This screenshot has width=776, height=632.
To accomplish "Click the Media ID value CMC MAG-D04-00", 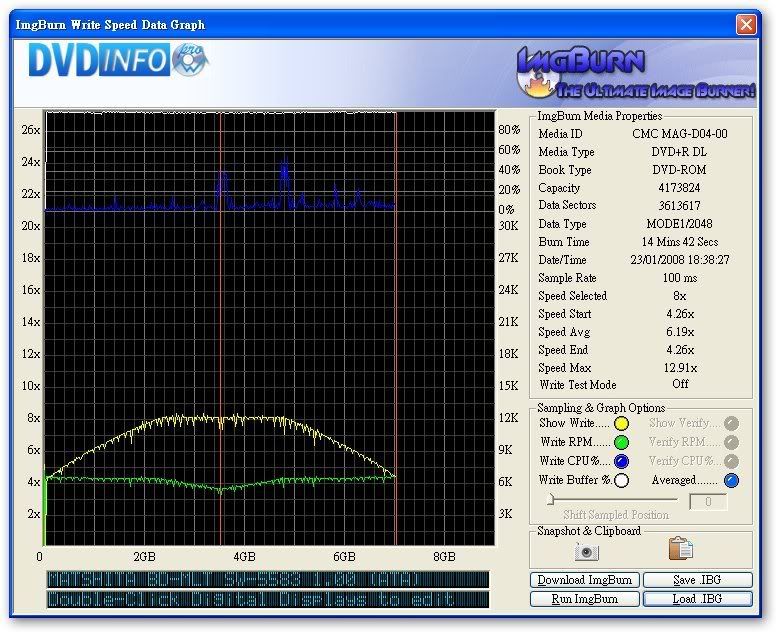I will click(x=679, y=134).
